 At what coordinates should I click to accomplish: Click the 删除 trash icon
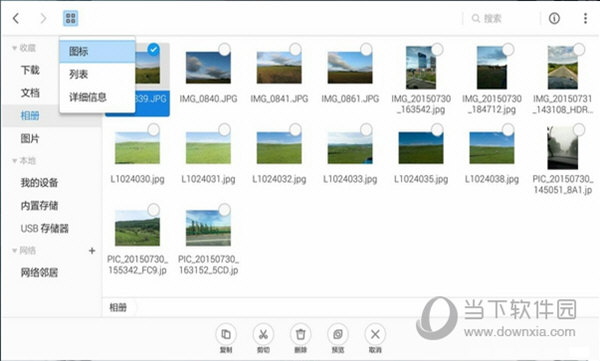tap(300, 335)
